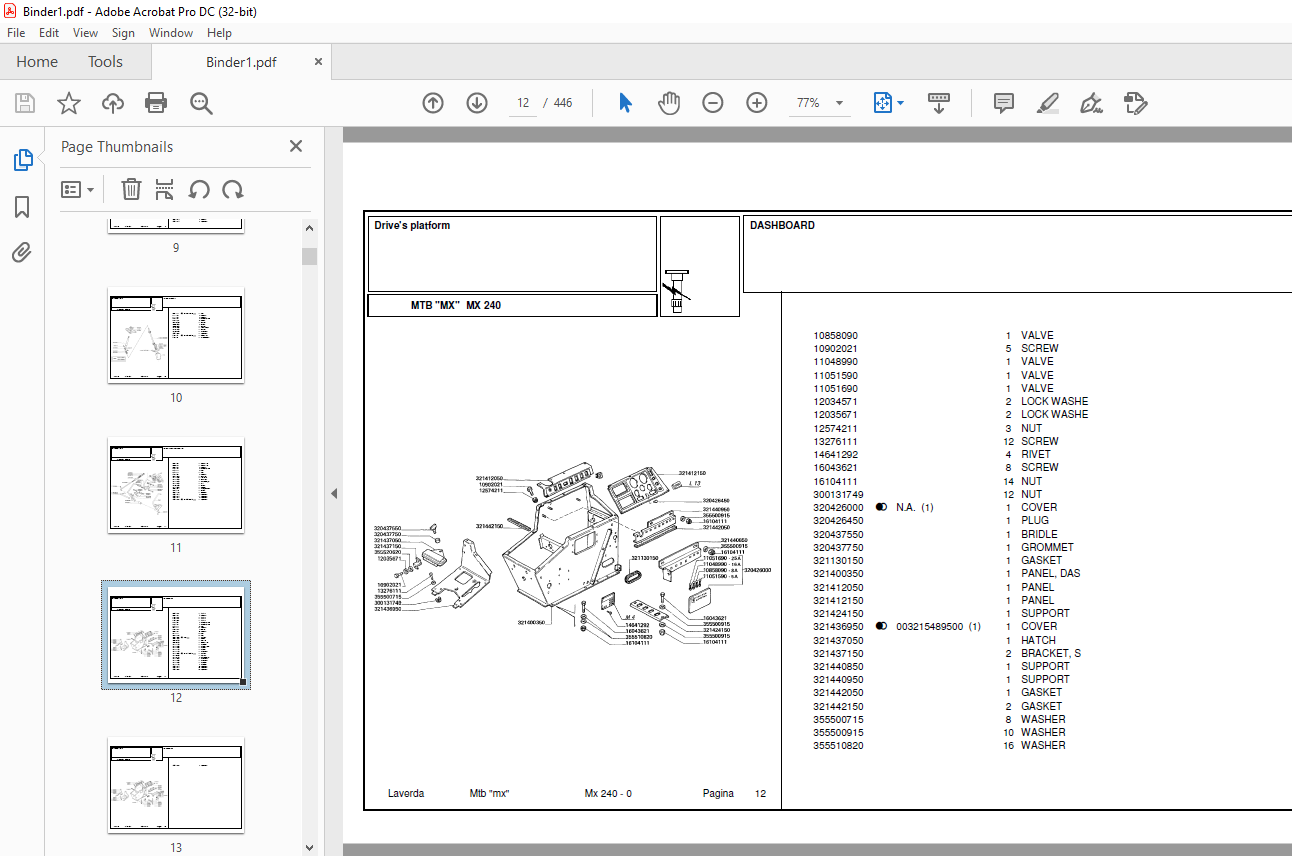
Task: Go to the previous page arrow
Action: pyautogui.click(x=433, y=103)
